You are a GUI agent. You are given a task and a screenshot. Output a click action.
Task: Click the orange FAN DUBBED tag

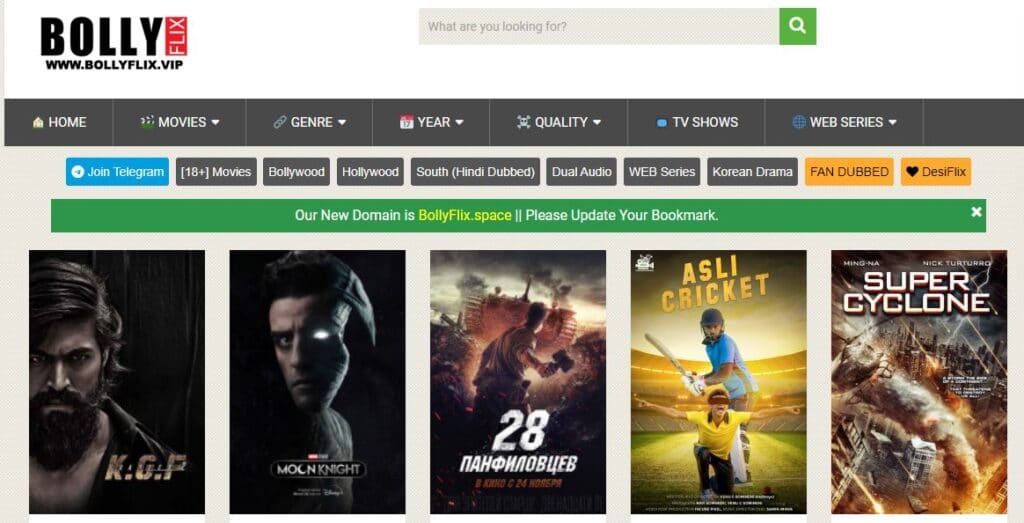pos(849,172)
